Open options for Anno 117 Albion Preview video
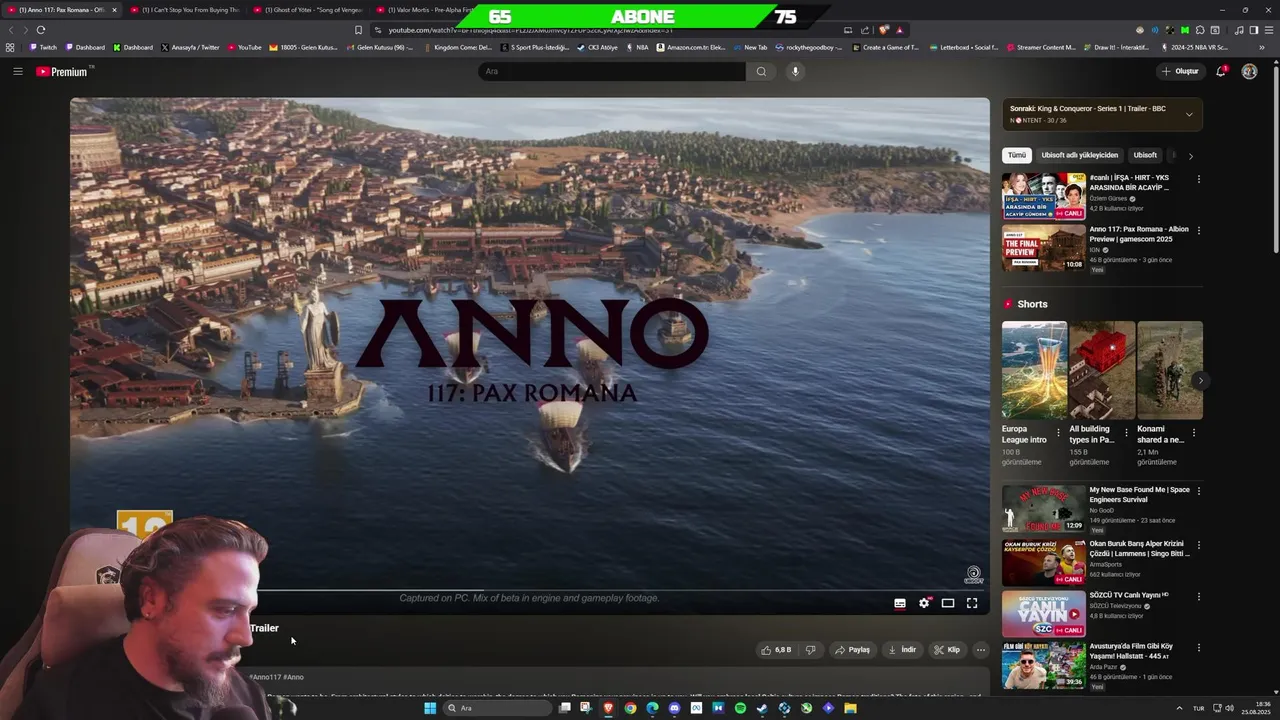This screenshot has height=720, width=1280. coord(1199,230)
